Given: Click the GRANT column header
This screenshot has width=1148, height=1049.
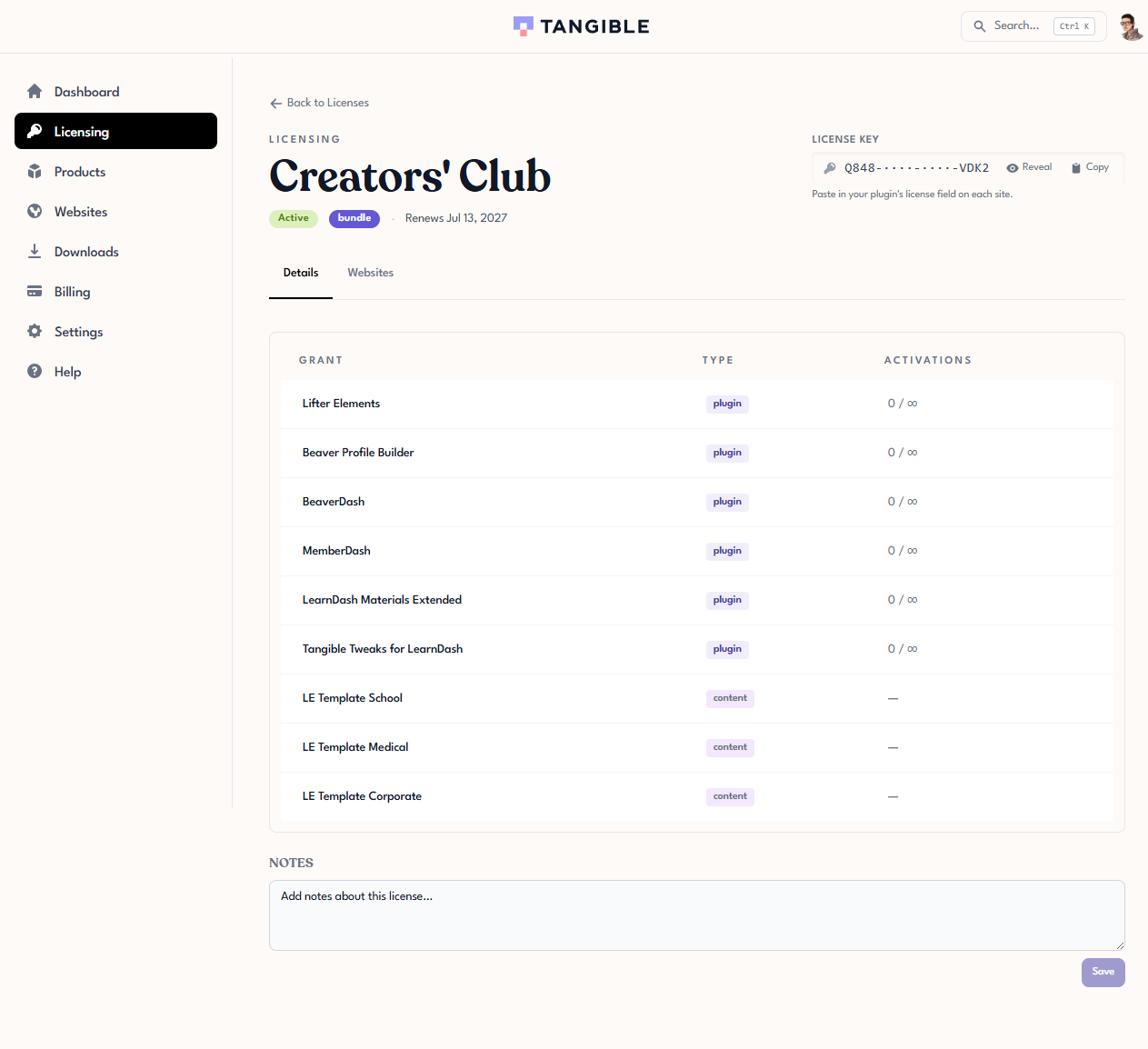Looking at the screenshot, I should pyautogui.click(x=321, y=360).
